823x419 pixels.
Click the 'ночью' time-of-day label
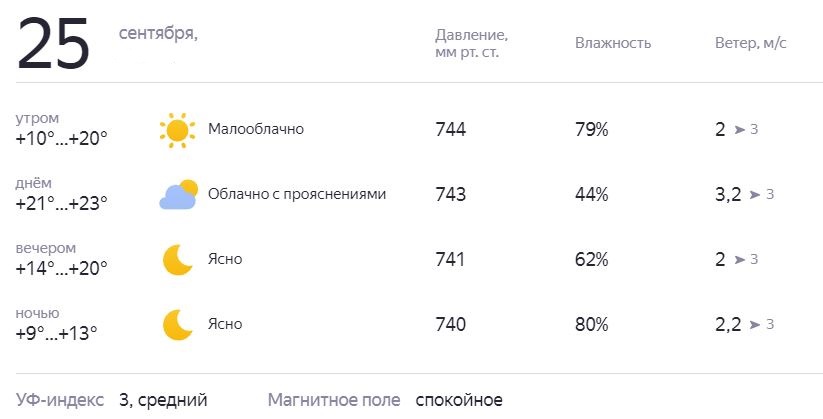tap(37, 313)
